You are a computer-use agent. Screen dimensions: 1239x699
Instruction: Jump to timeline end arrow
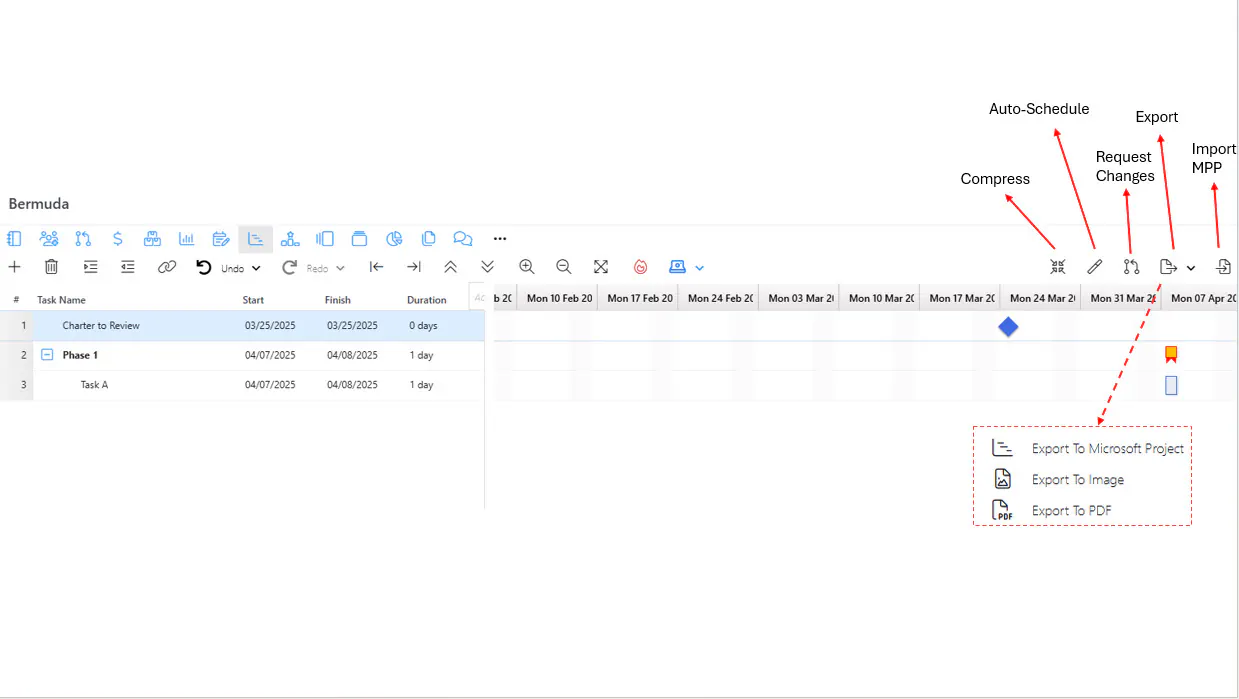coord(413,267)
